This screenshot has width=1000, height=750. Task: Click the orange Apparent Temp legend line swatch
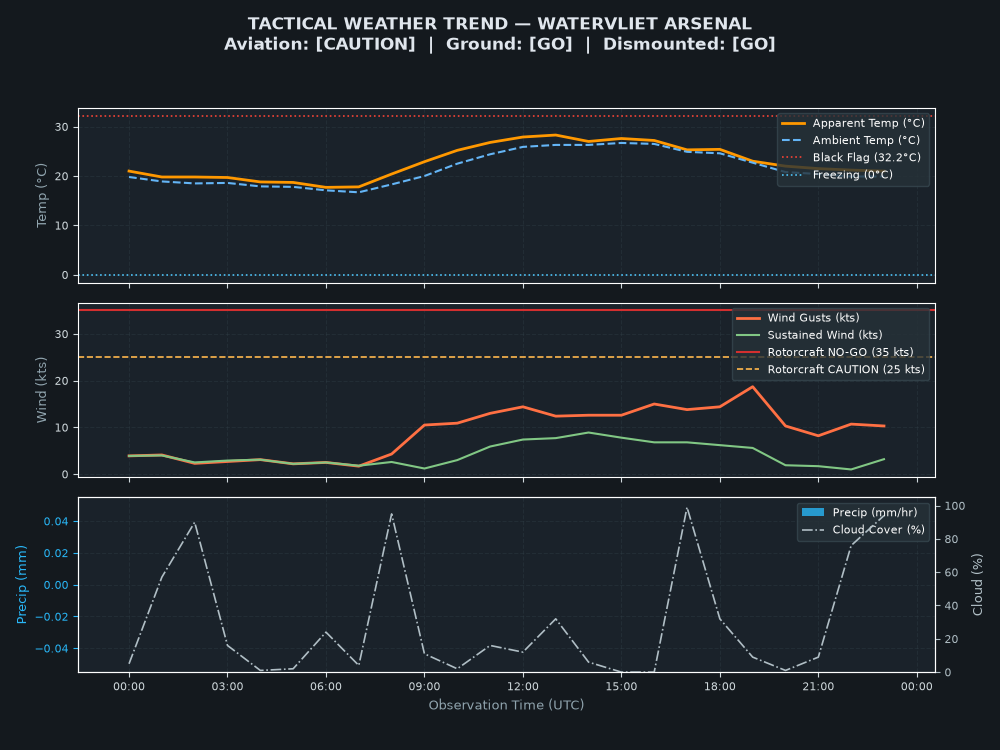[793, 123]
